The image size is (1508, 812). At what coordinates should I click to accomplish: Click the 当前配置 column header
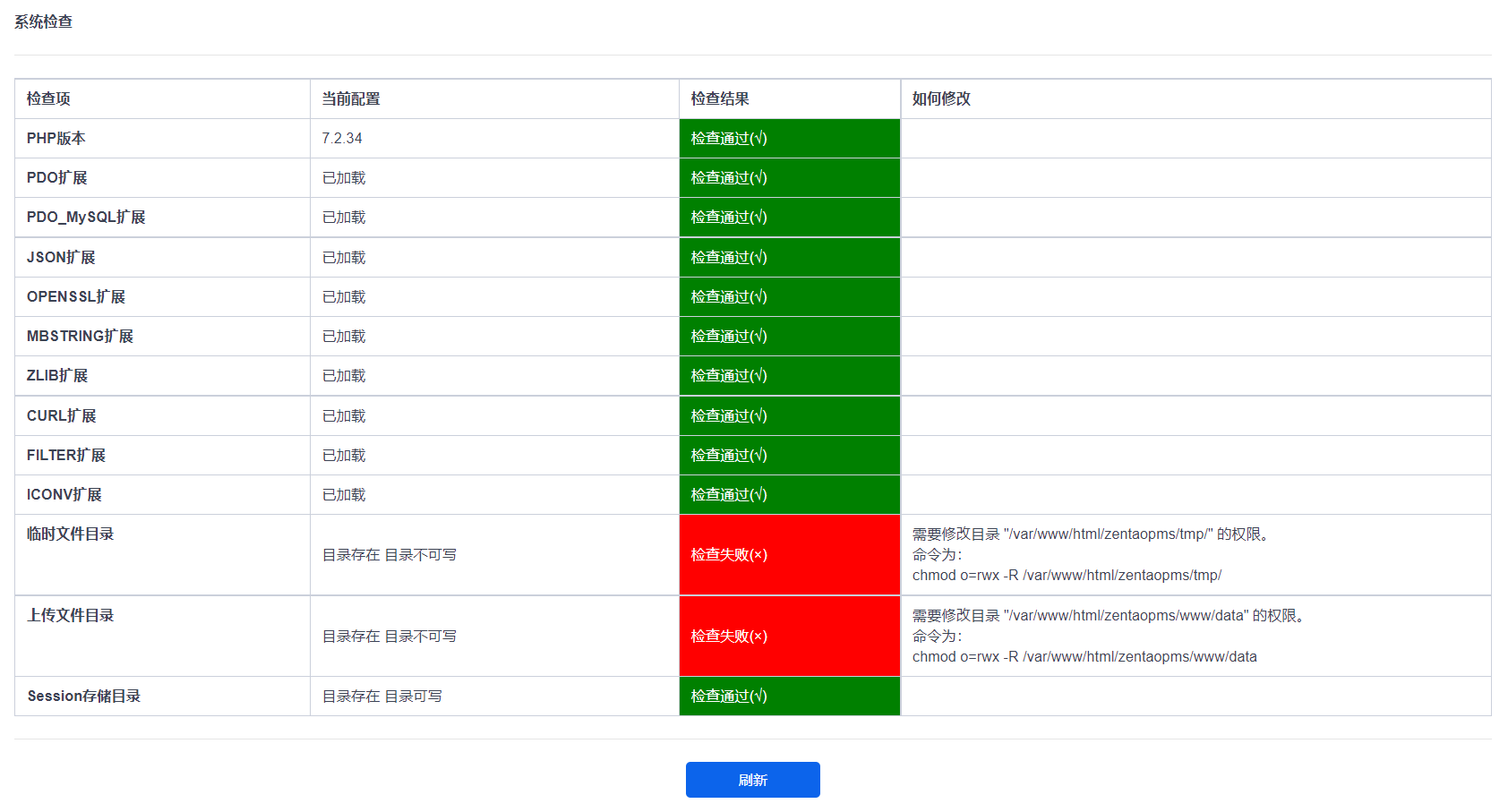[x=351, y=98]
